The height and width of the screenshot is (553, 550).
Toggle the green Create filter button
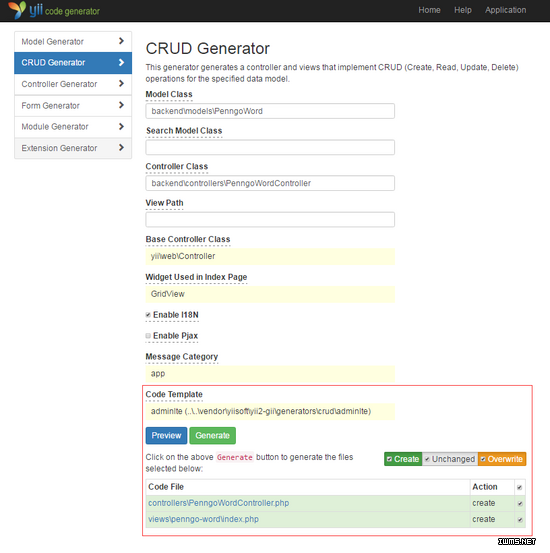coord(403,459)
